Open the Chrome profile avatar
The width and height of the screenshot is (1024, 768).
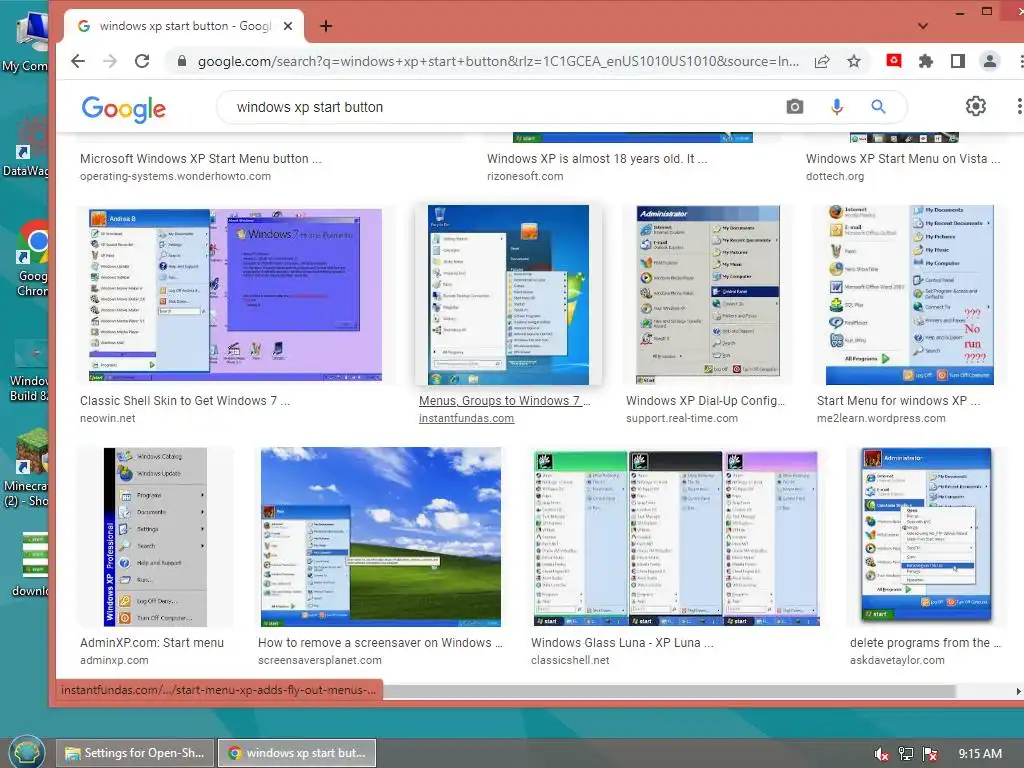tap(990, 61)
